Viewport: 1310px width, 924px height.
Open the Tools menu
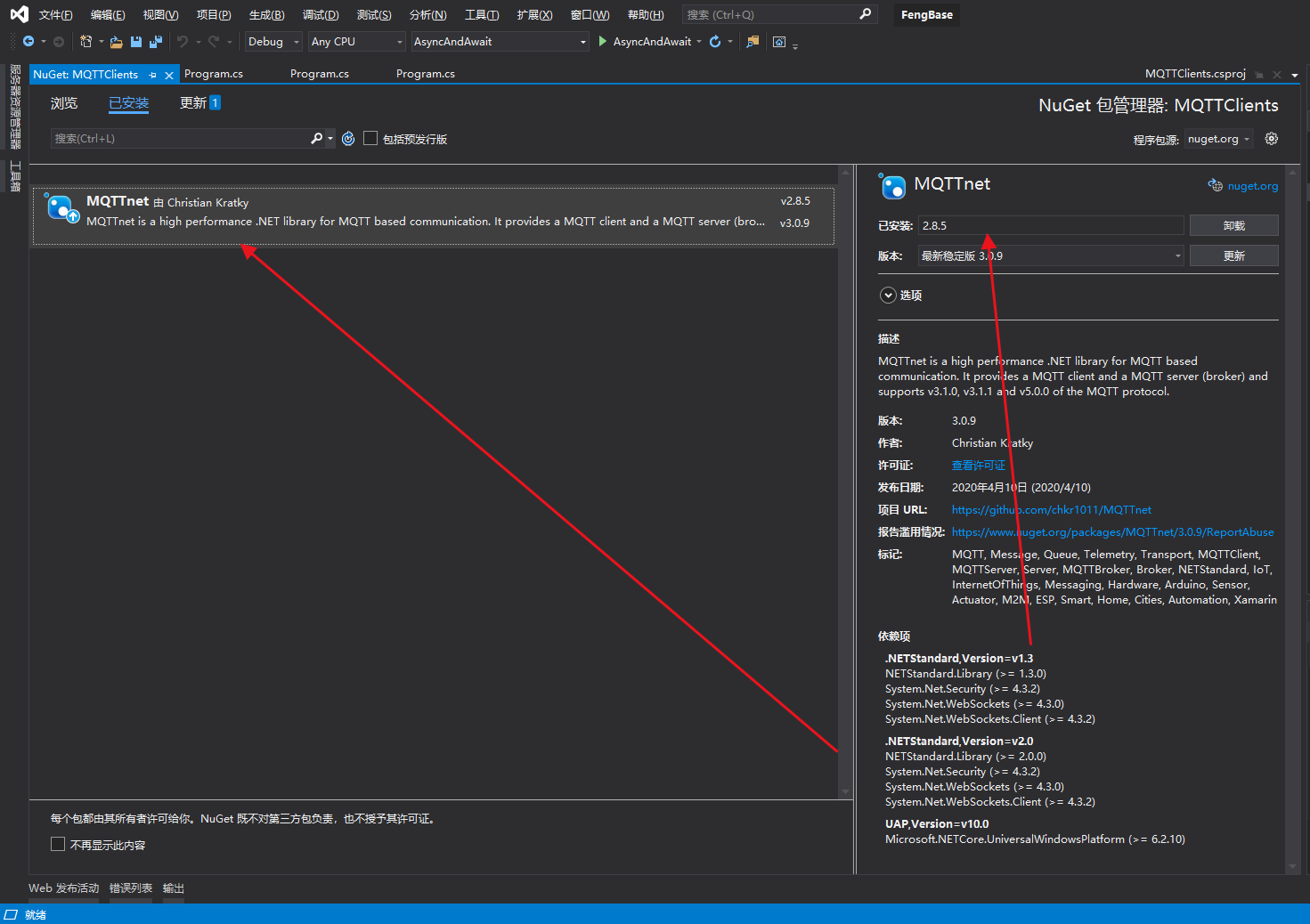[x=482, y=15]
